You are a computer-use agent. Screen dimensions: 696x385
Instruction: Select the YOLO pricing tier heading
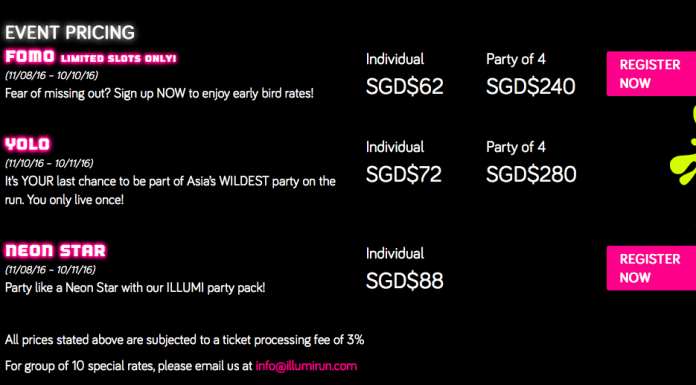28,144
